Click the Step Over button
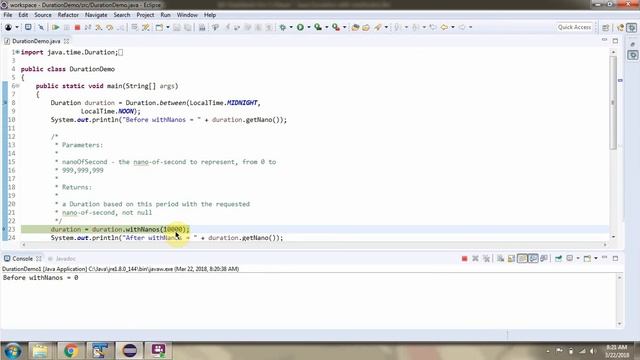The image size is (640, 360). [x=109, y=27]
